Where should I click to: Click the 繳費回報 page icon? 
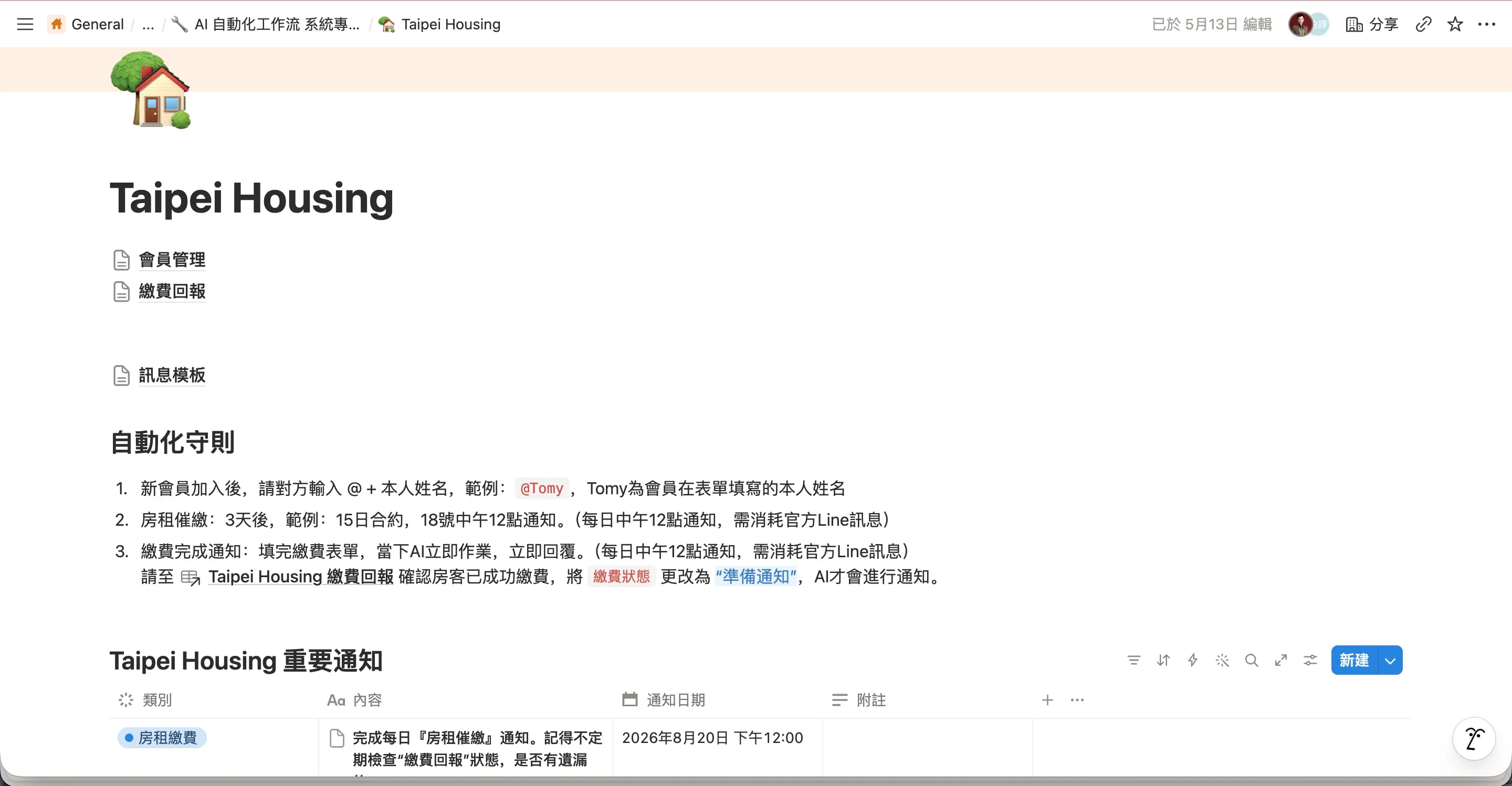[121, 292]
